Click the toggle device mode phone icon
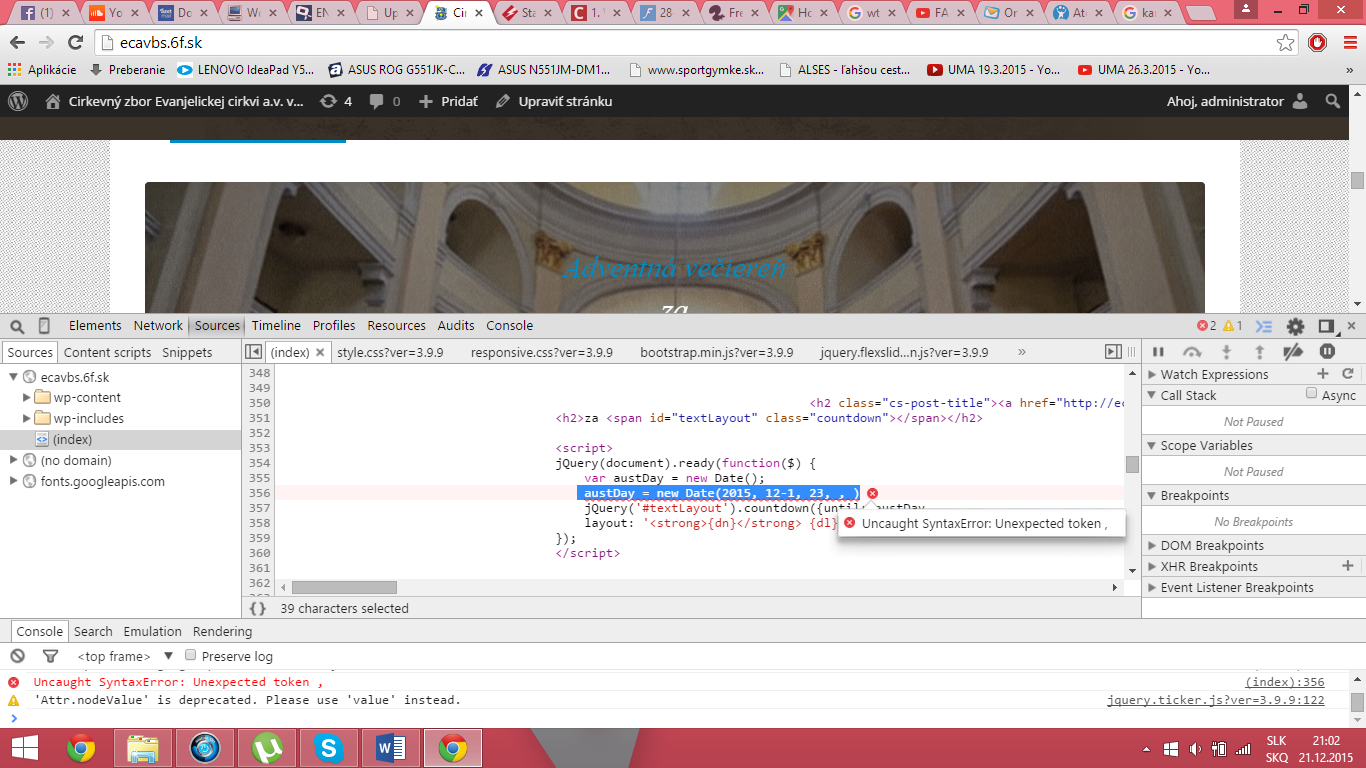The width and height of the screenshot is (1366, 768). point(44,326)
